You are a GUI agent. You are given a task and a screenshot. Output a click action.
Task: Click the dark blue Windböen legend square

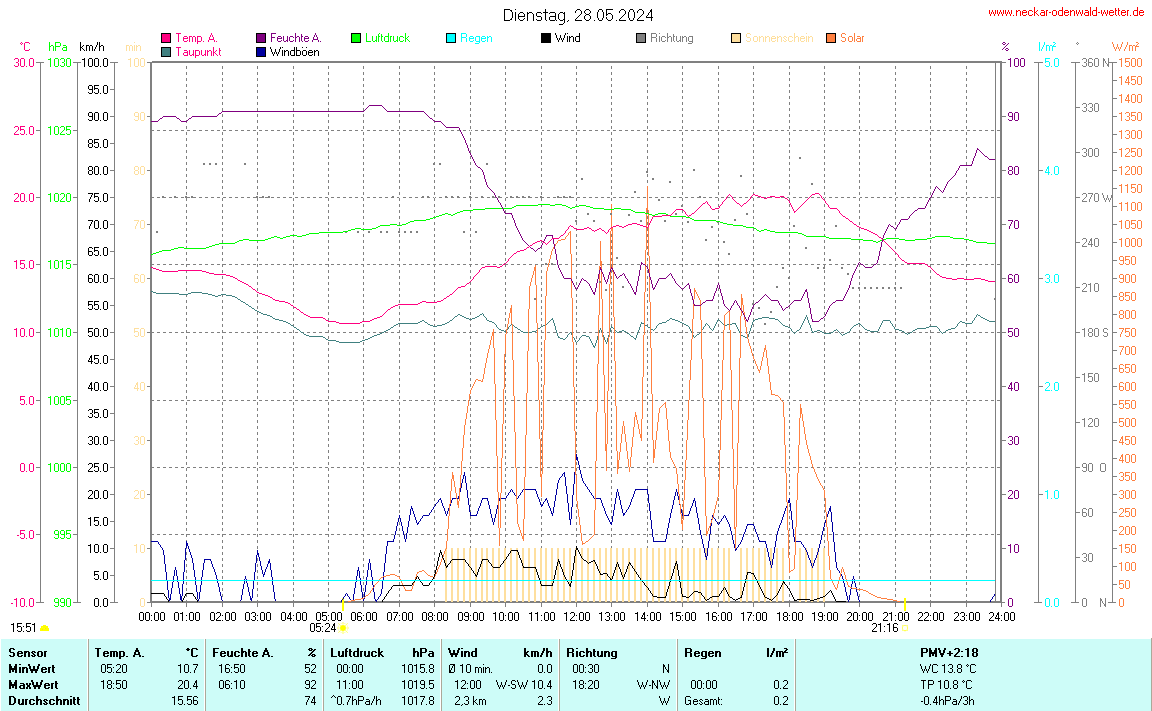click(261, 51)
